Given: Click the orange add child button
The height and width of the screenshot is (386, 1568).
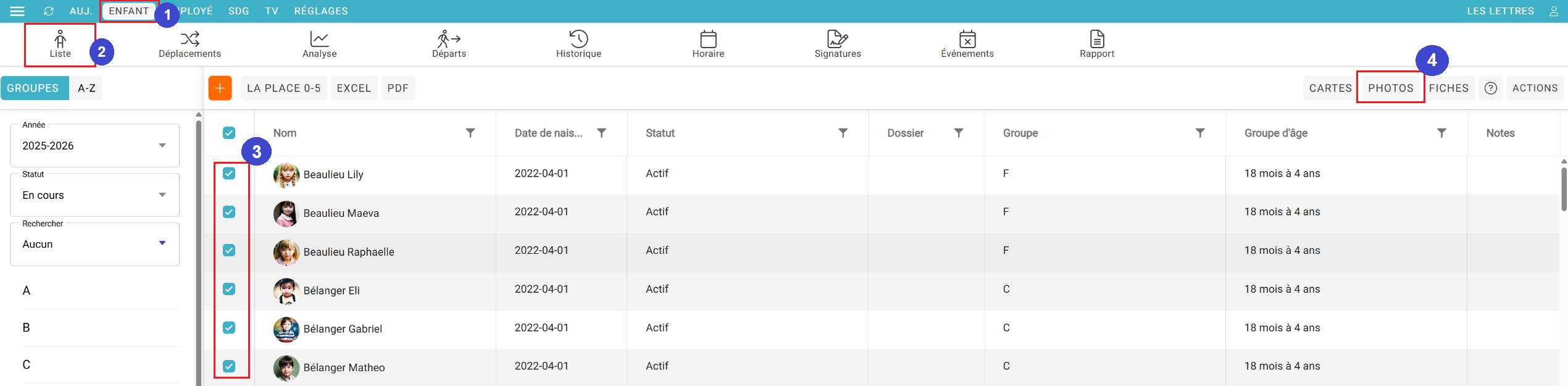Looking at the screenshot, I should point(220,88).
